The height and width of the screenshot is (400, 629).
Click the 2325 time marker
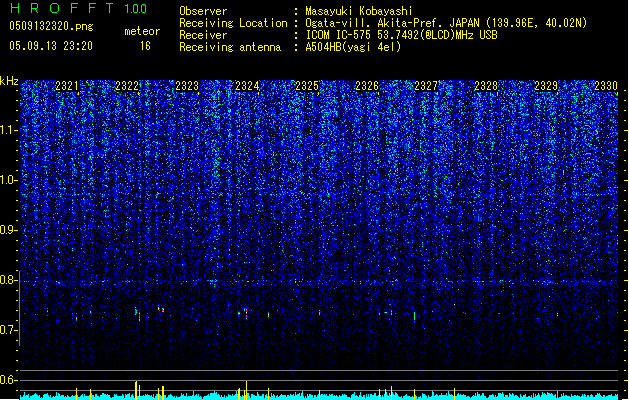coord(307,86)
